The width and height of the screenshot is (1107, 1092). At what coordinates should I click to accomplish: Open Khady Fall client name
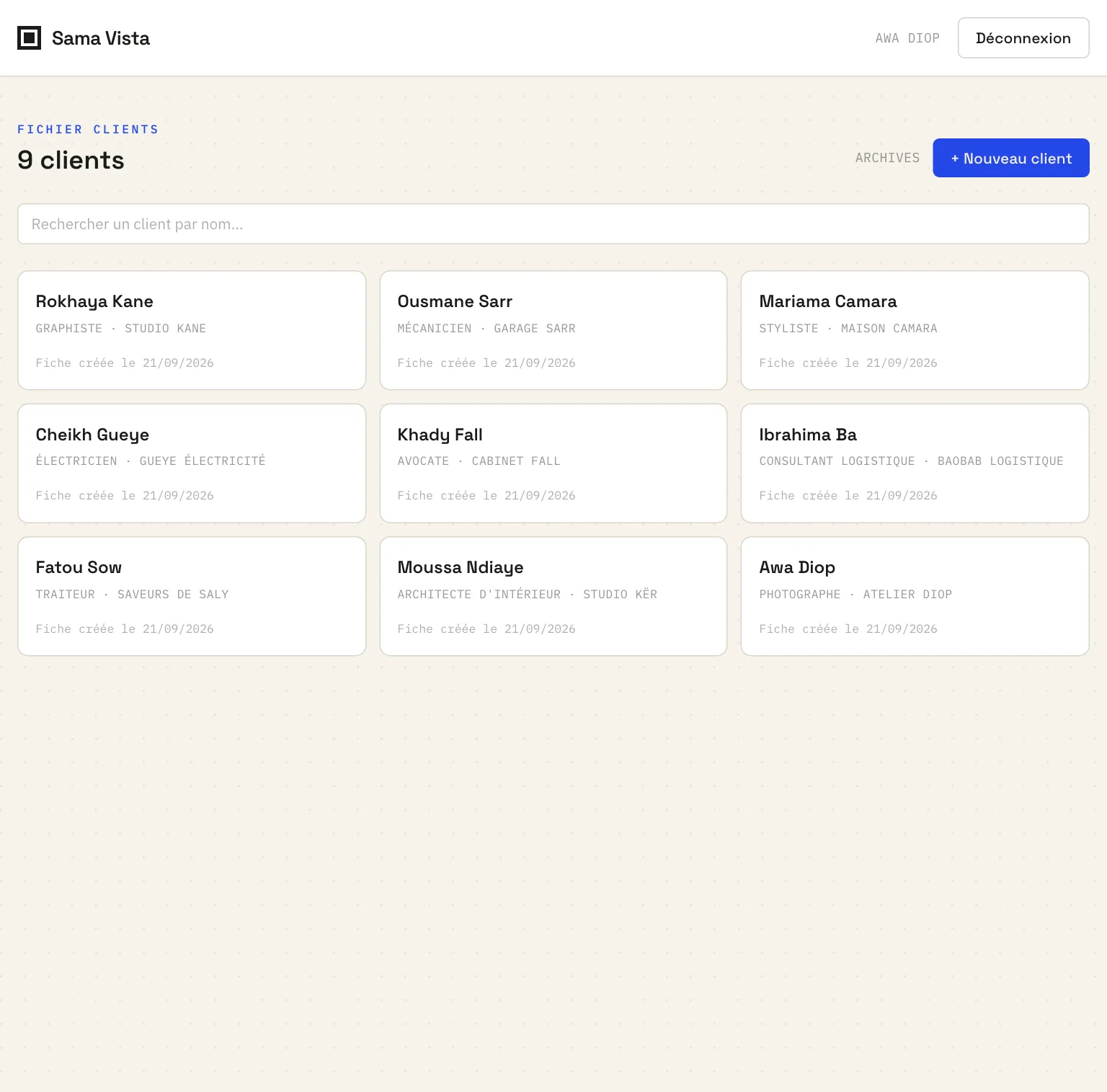pos(440,435)
